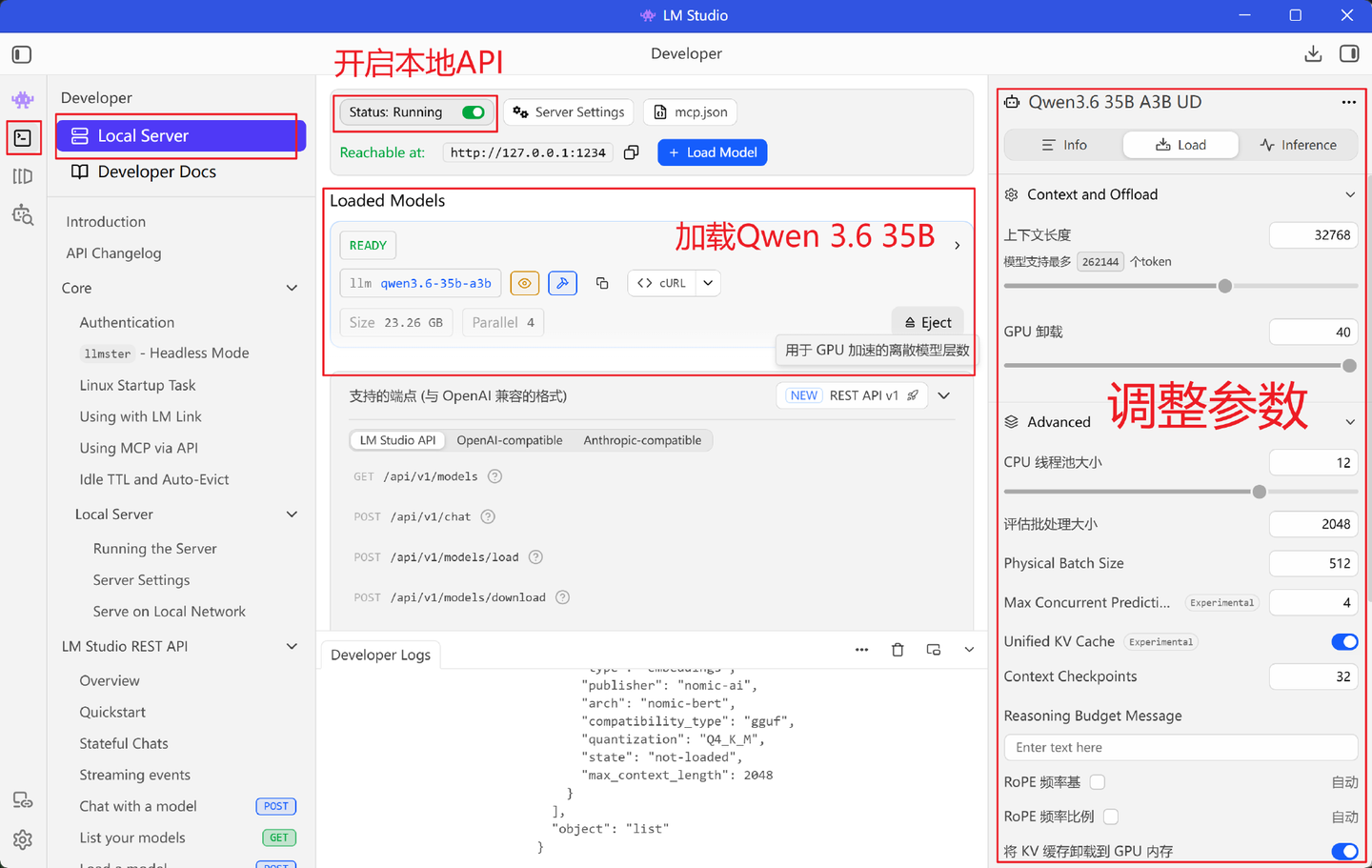Click the help icon next to /api/v1/models
The width and height of the screenshot is (1372, 868).
tap(494, 476)
